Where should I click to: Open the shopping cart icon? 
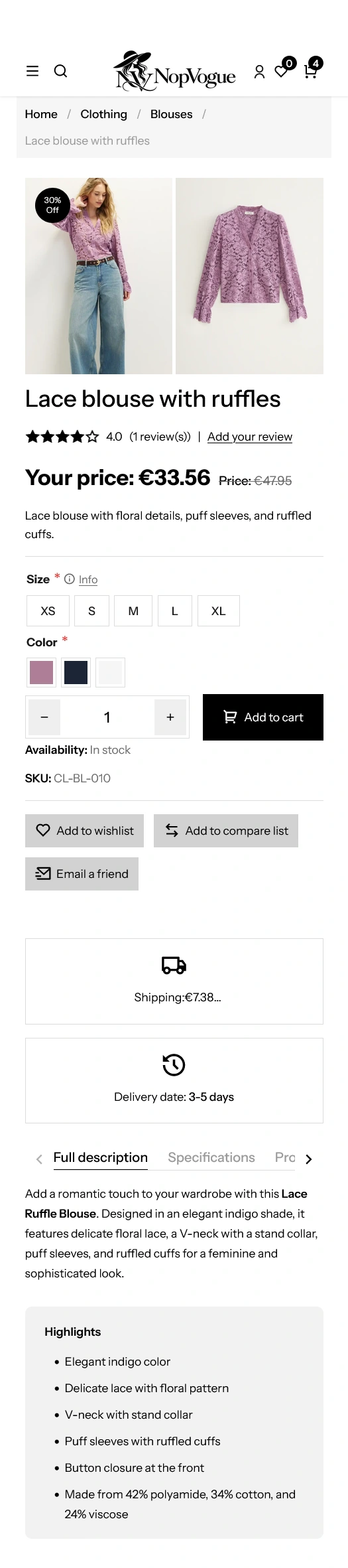[310, 72]
